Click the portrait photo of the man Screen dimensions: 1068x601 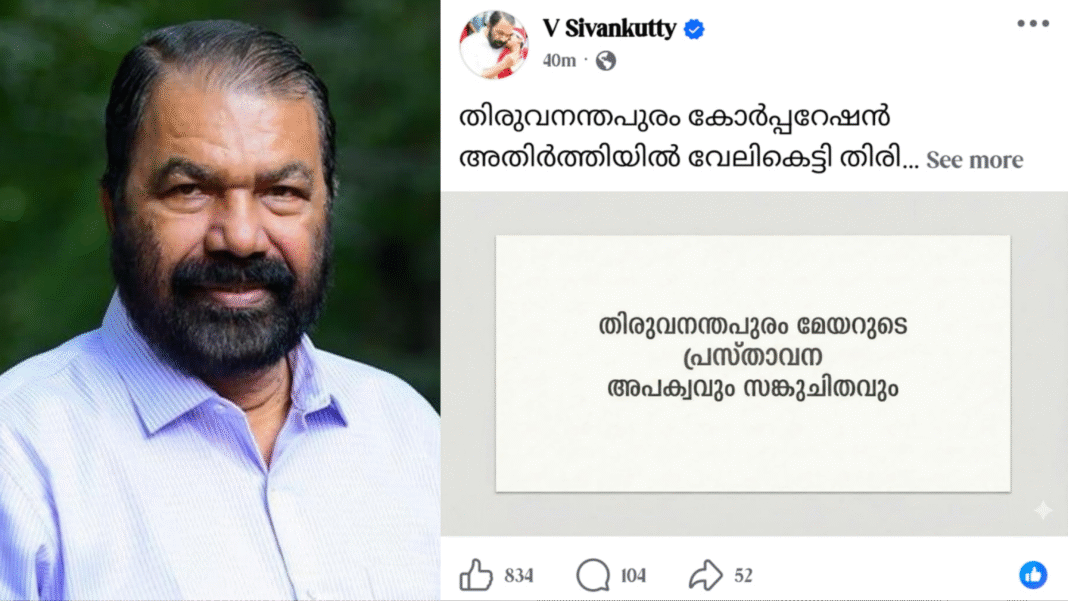[x=220, y=300]
